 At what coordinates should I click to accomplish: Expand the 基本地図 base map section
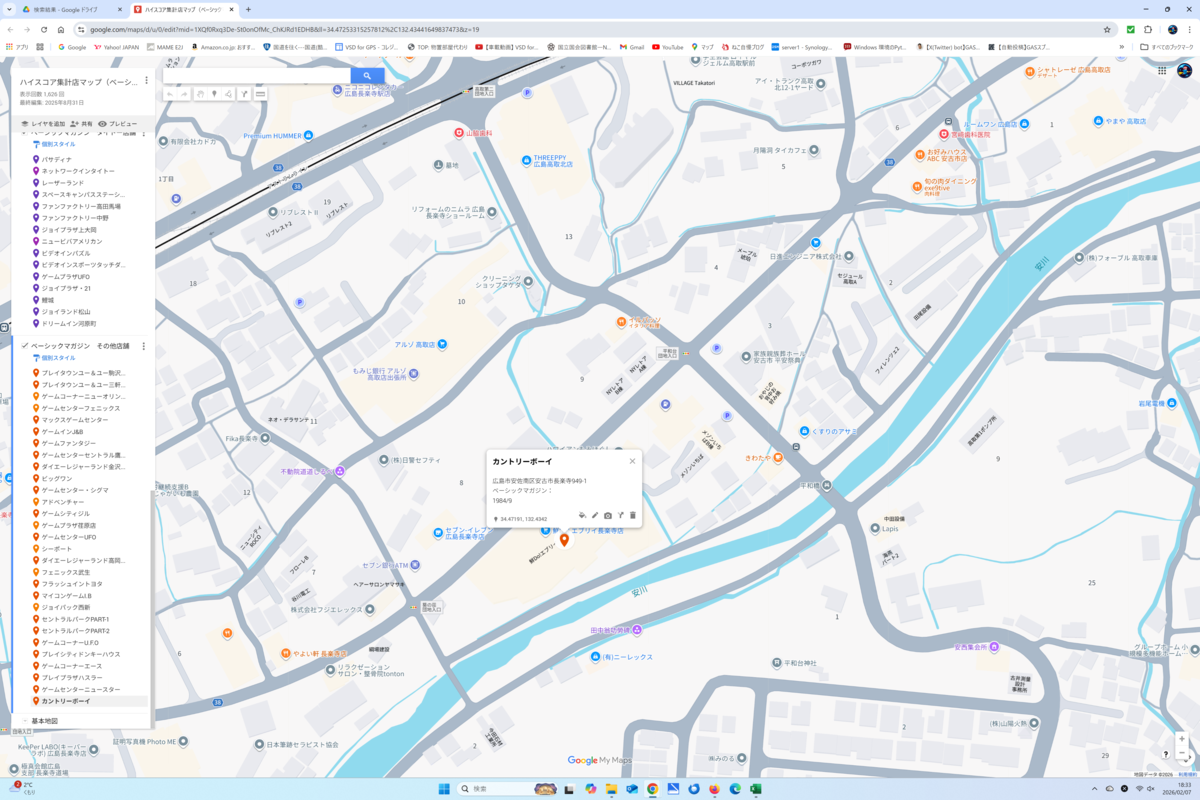25,721
